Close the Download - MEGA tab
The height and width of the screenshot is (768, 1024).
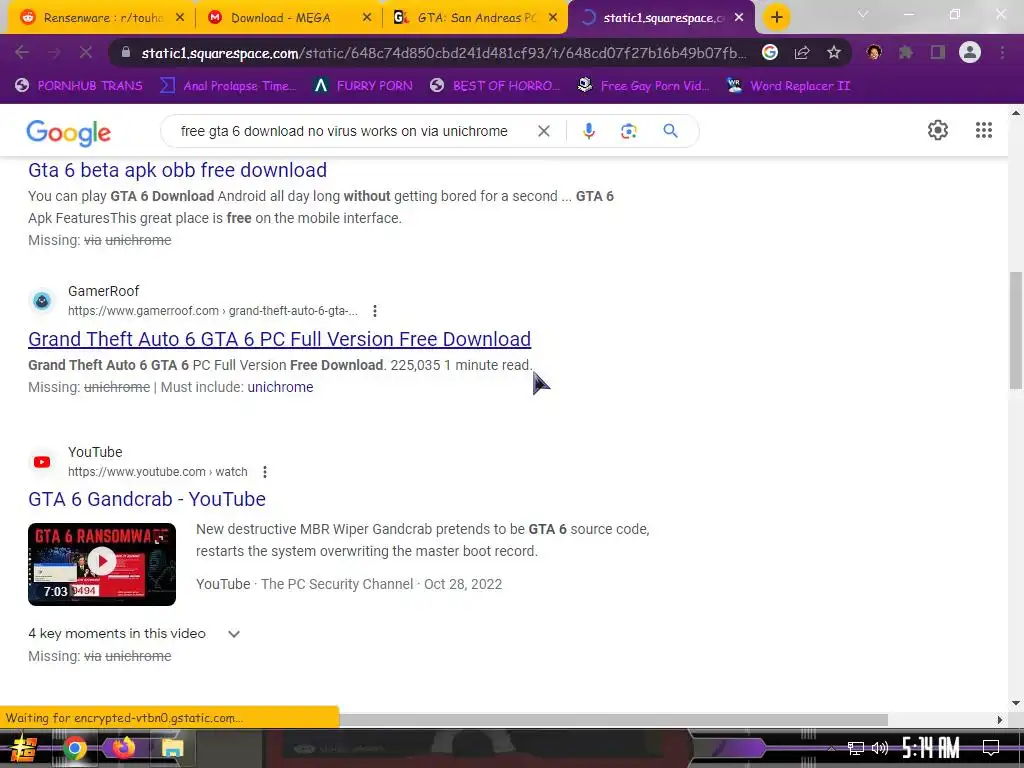(367, 18)
